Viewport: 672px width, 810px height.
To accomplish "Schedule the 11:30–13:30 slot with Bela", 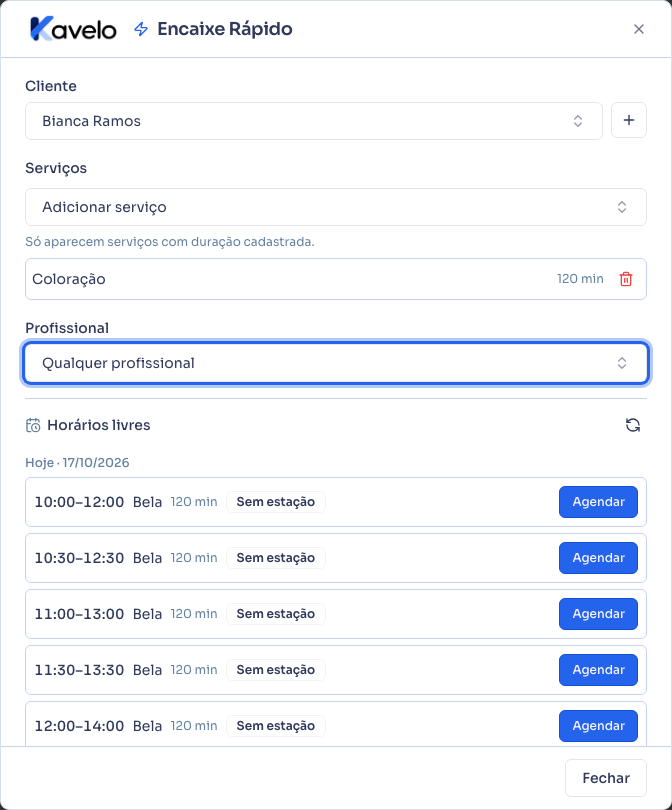I will pyautogui.click(x=598, y=670).
